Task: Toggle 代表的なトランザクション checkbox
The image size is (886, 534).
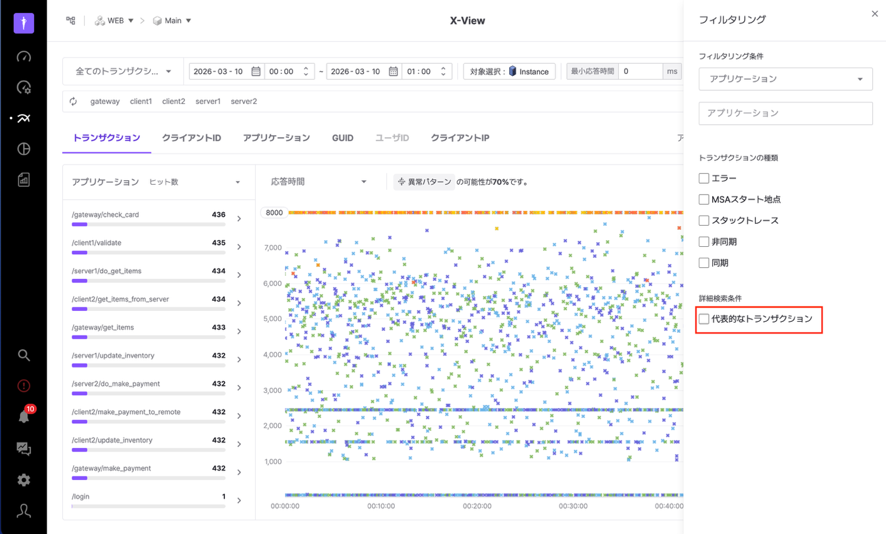Action: 704,319
